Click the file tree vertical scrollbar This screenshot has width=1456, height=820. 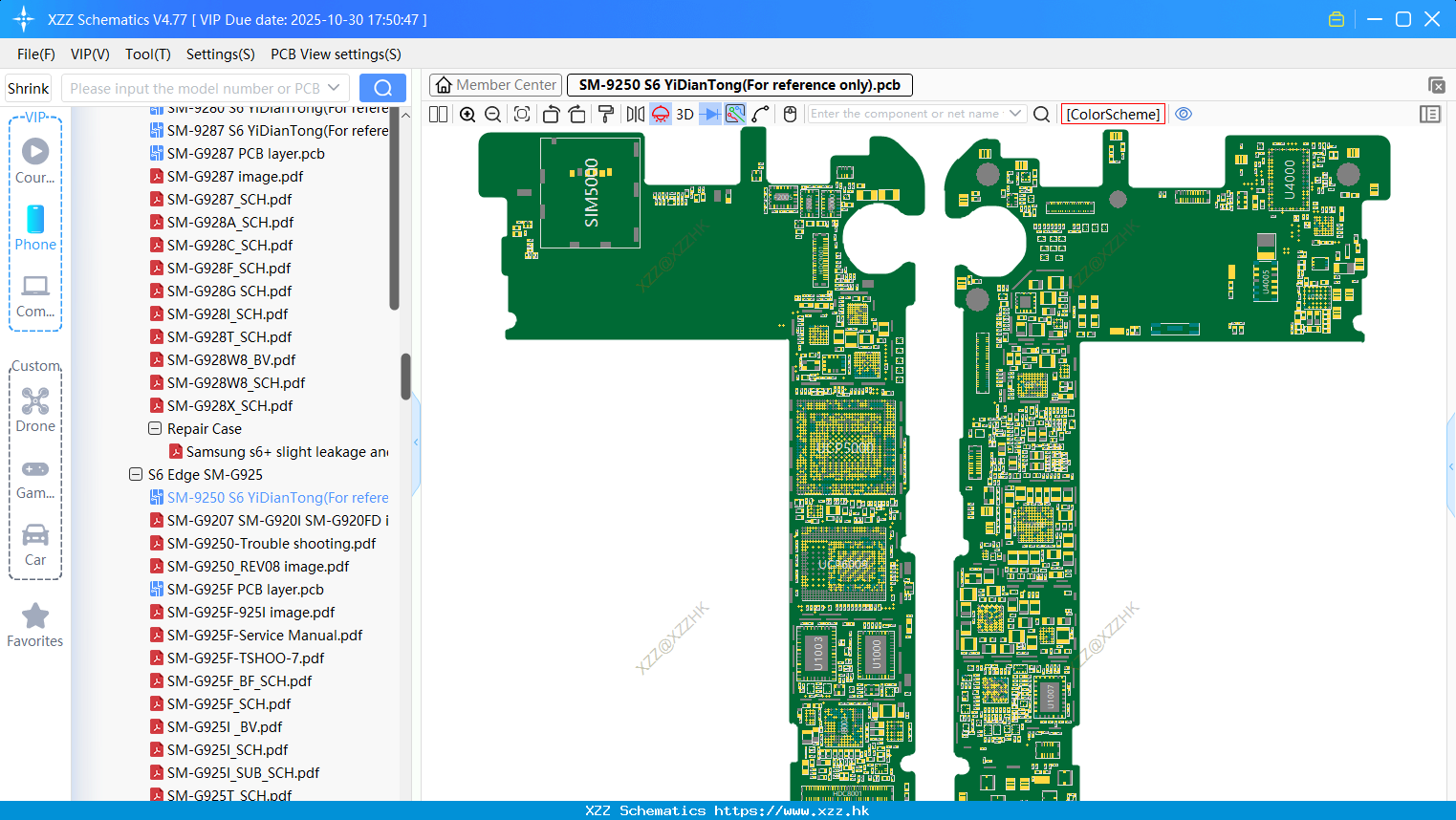point(405,377)
